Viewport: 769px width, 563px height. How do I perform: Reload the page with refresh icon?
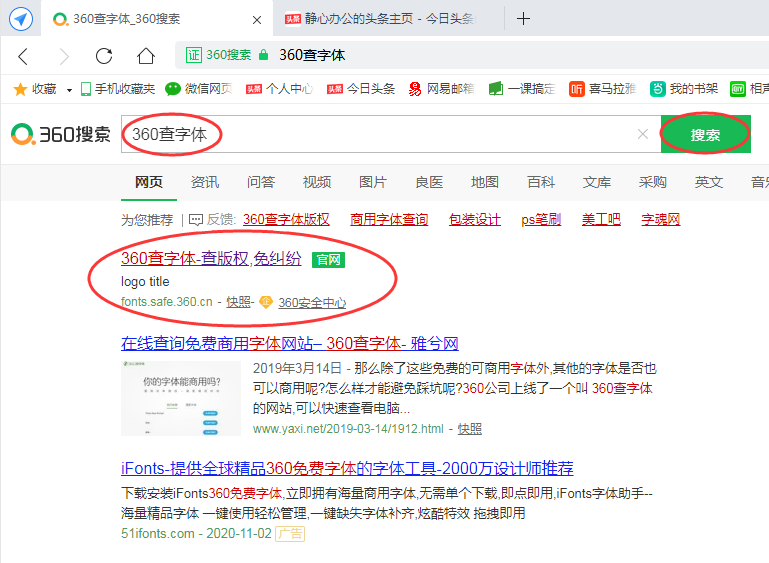(x=104, y=56)
